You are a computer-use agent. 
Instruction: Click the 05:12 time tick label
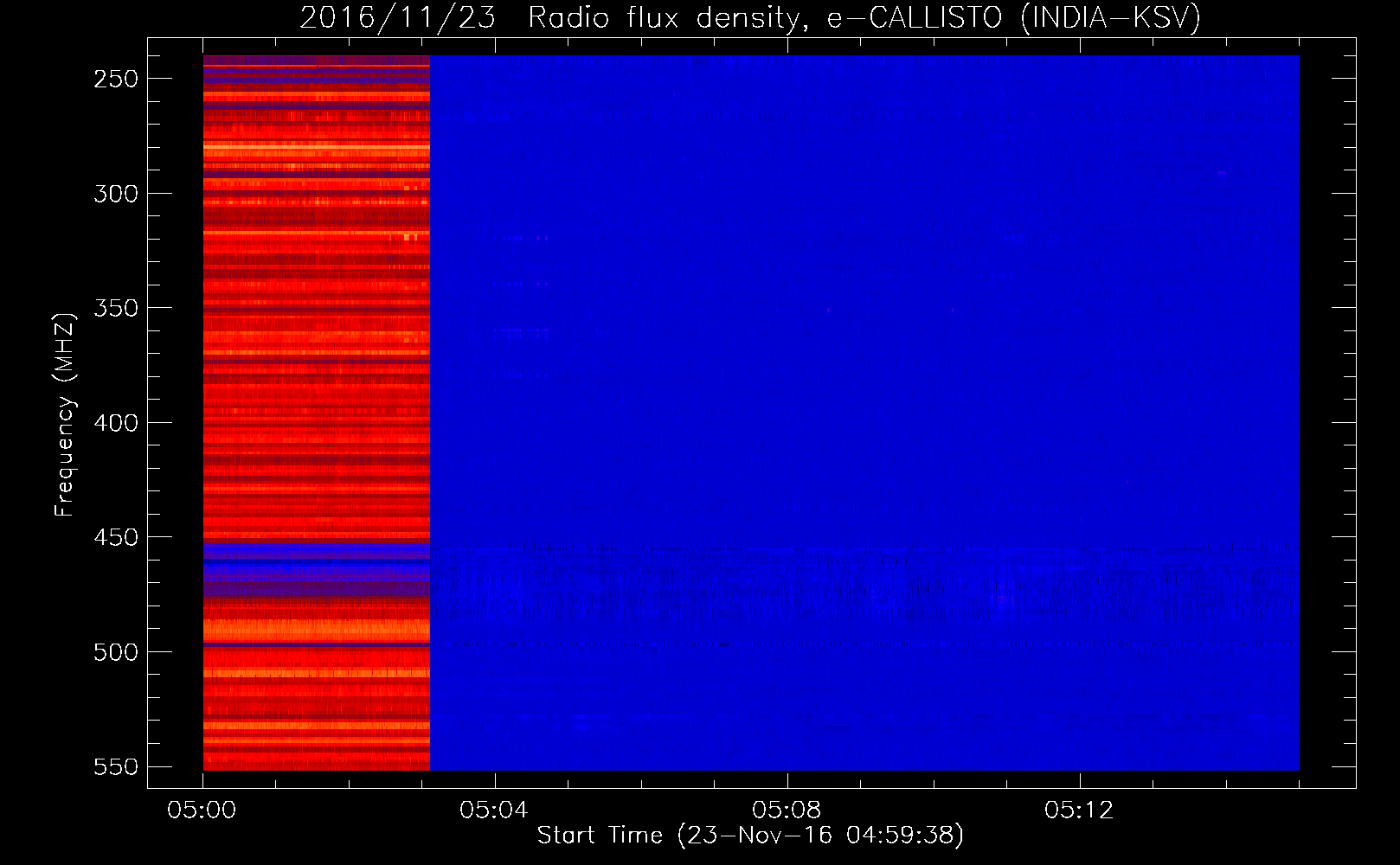point(1079,810)
